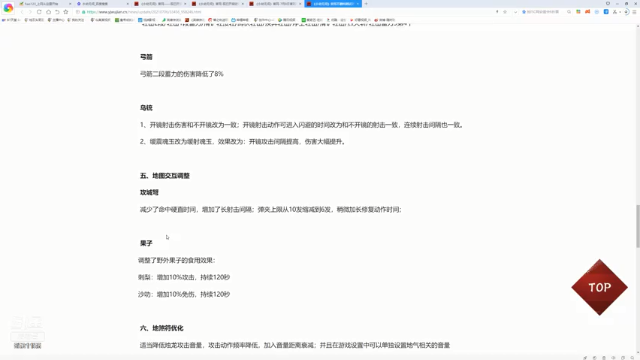Click the status bar zoom icon
This screenshot has height=360, width=640.
[x=632, y=358]
